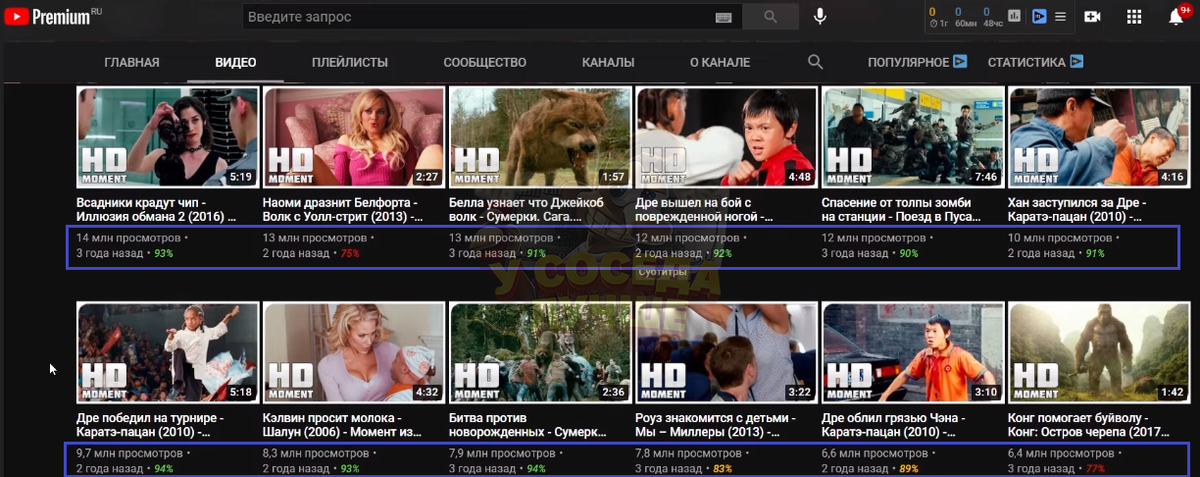Search within channel using magnifier tab icon
This screenshot has height=477, width=1200.
click(815, 62)
